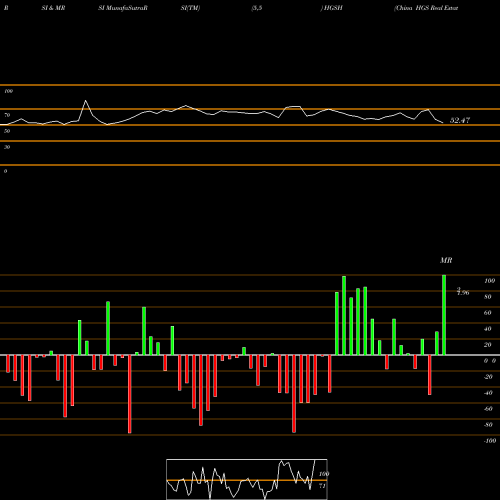This screenshot has width=500, height=500.
Task: Click the 70 label on RSI axis
Action: (7, 115)
